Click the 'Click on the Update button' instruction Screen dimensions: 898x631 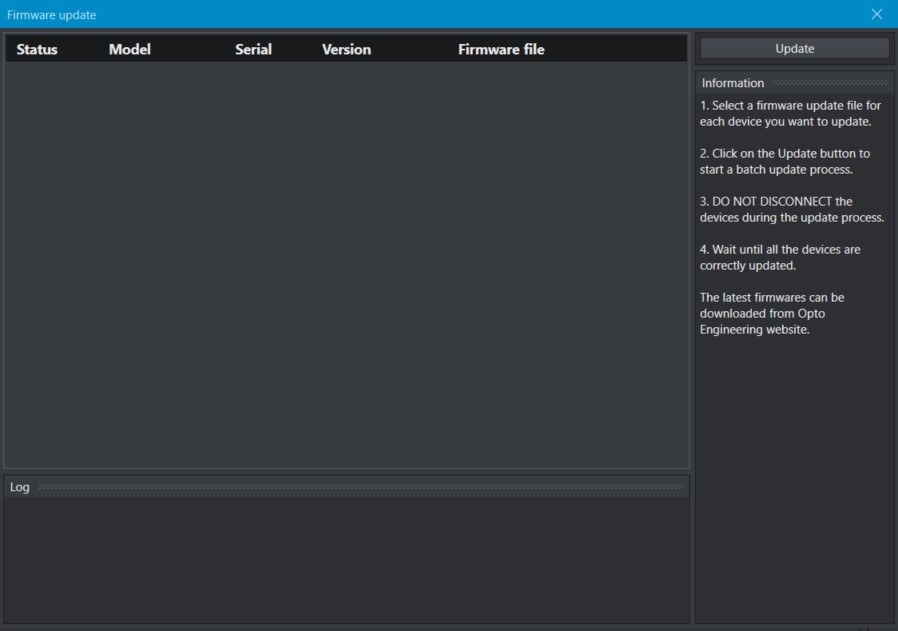pos(785,161)
